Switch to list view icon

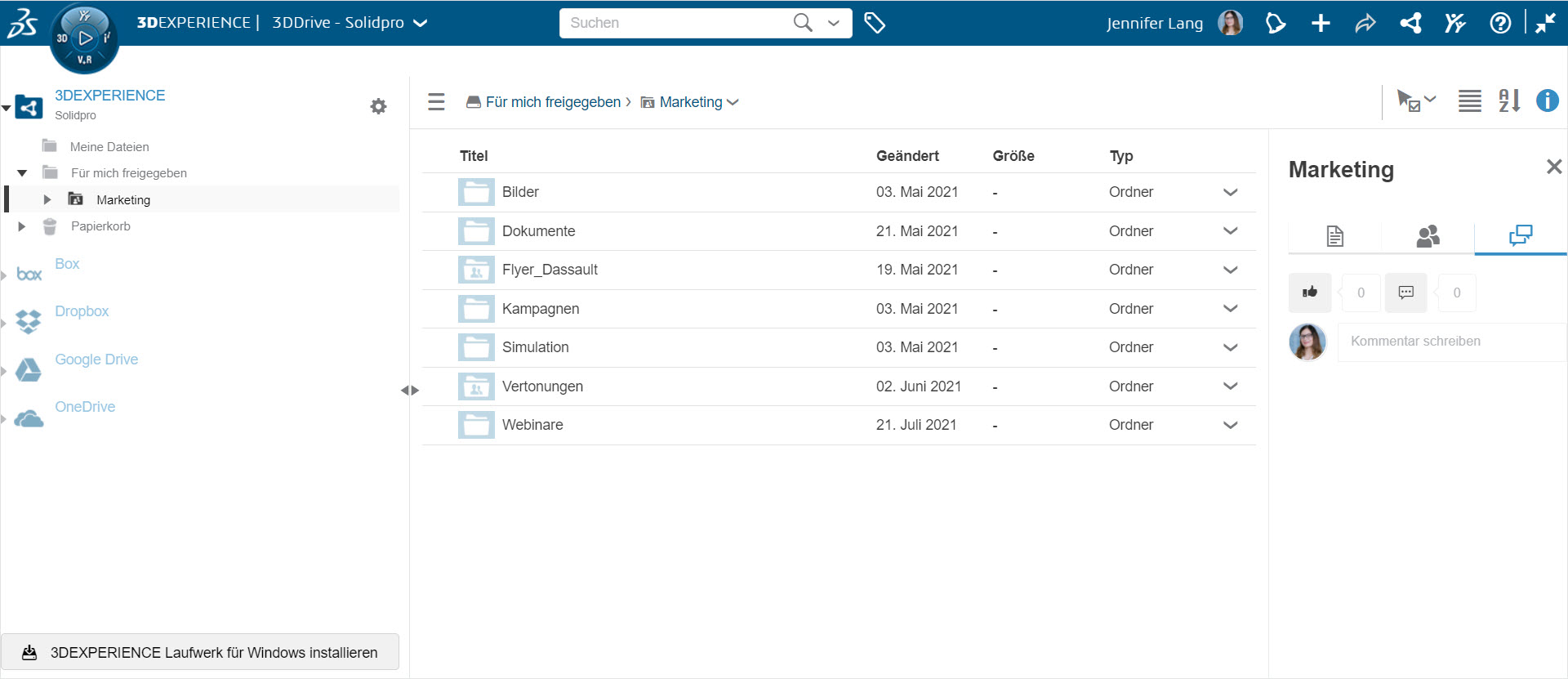tap(1470, 101)
